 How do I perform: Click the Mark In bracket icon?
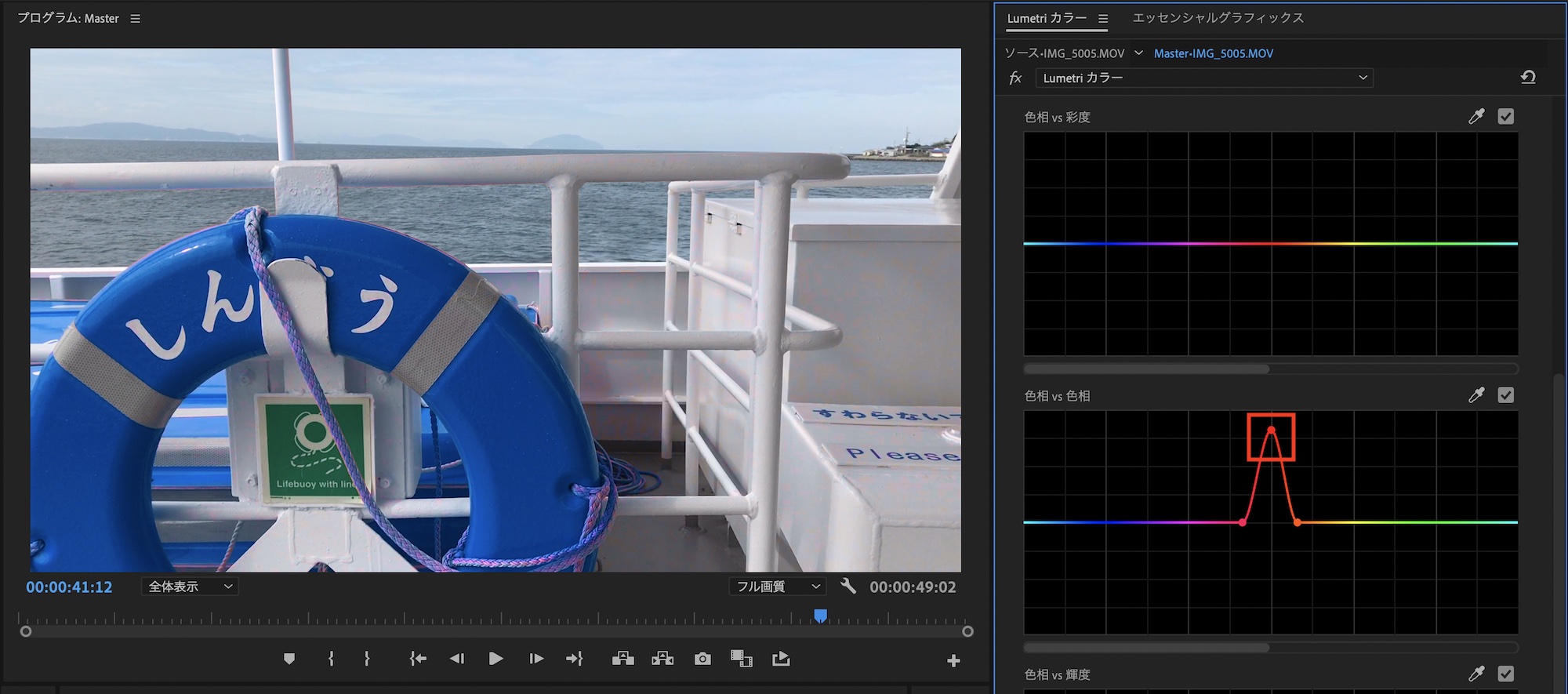(331, 659)
